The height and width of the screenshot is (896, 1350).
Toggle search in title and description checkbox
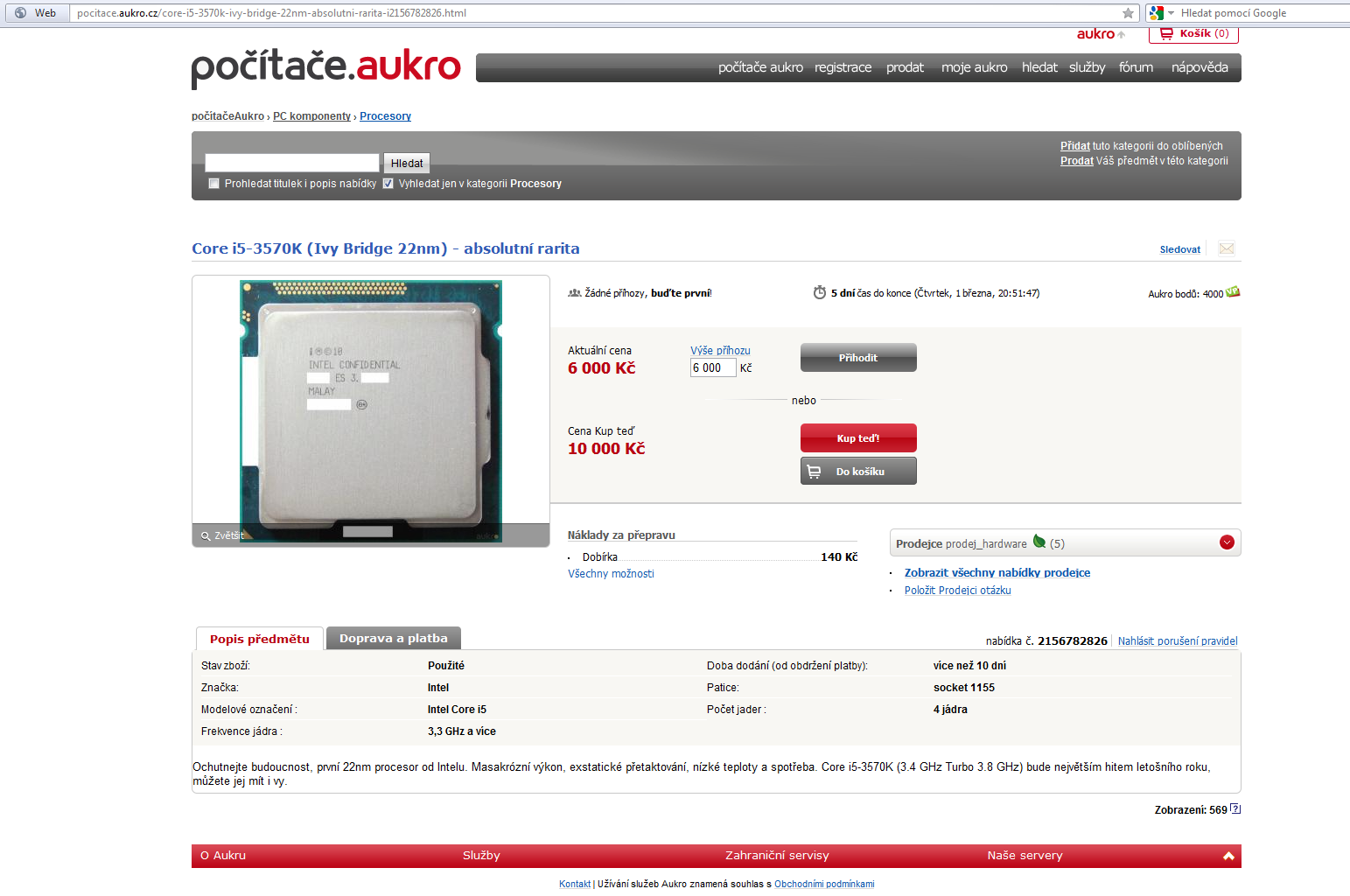pos(213,184)
